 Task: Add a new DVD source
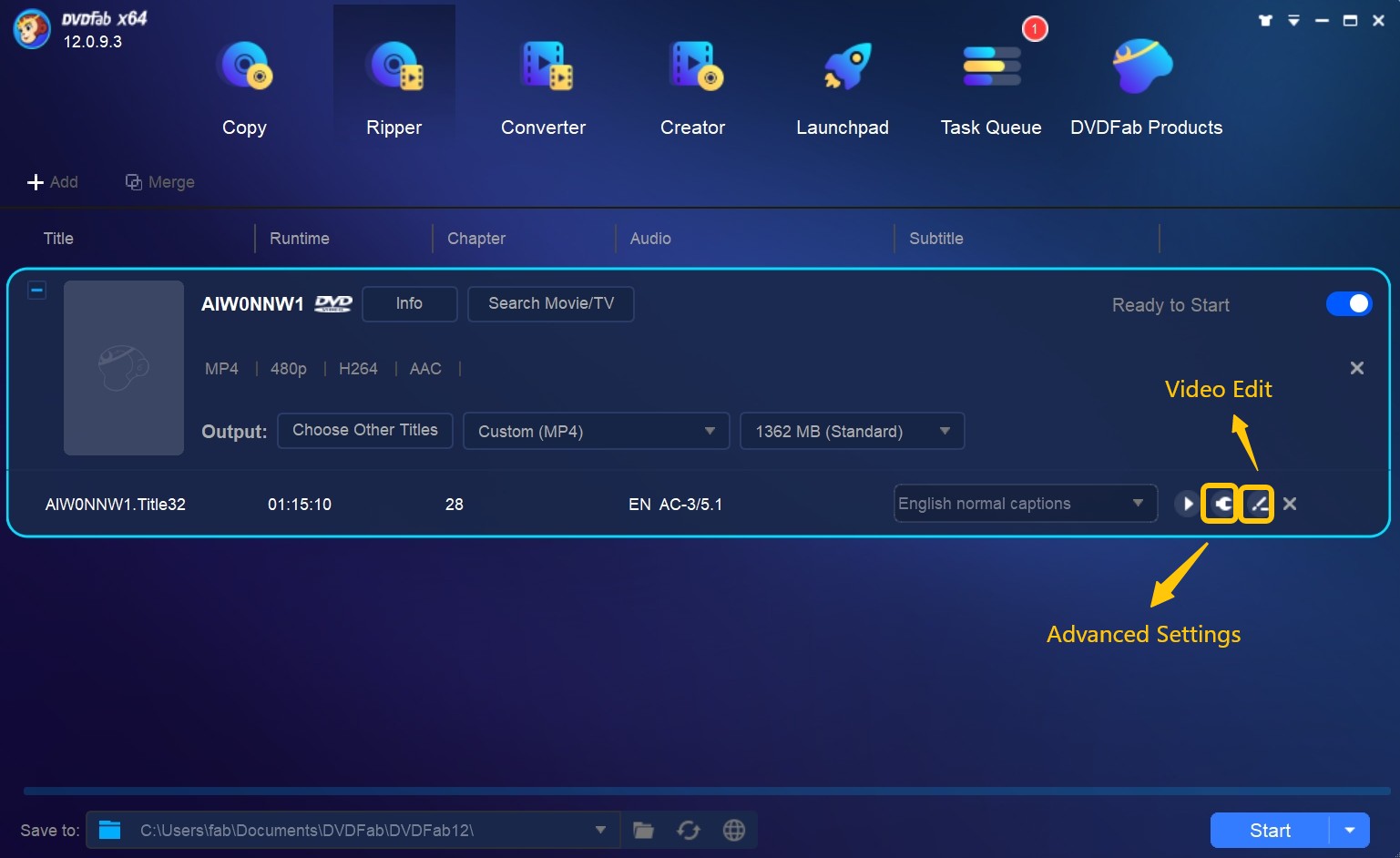click(53, 181)
